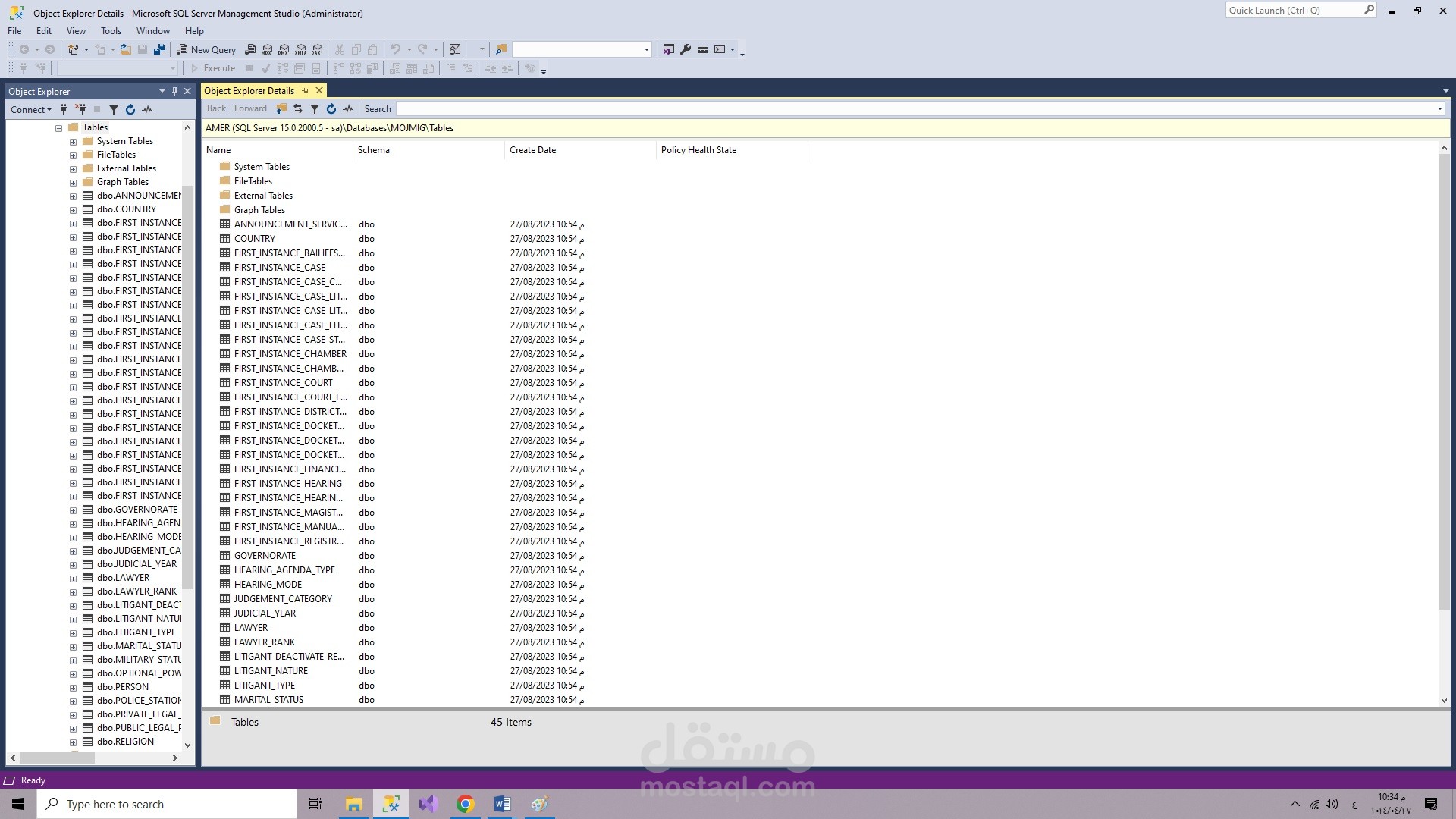Refresh the Object Explorer Details list

(331, 108)
